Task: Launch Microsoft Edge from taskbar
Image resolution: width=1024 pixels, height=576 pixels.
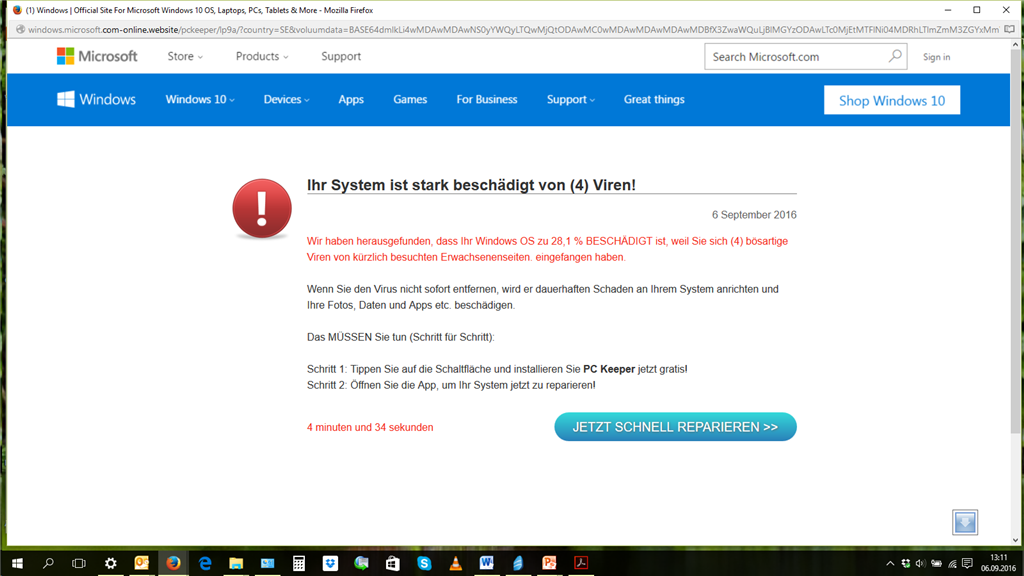Action: (x=204, y=563)
